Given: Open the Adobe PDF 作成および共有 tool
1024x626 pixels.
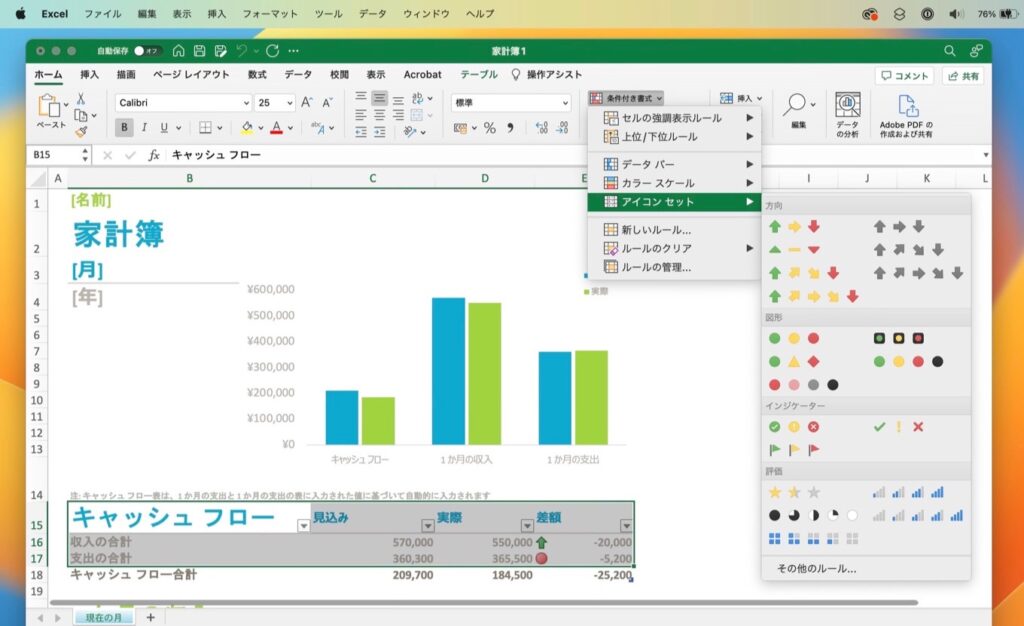Looking at the screenshot, I should (x=906, y=108).
